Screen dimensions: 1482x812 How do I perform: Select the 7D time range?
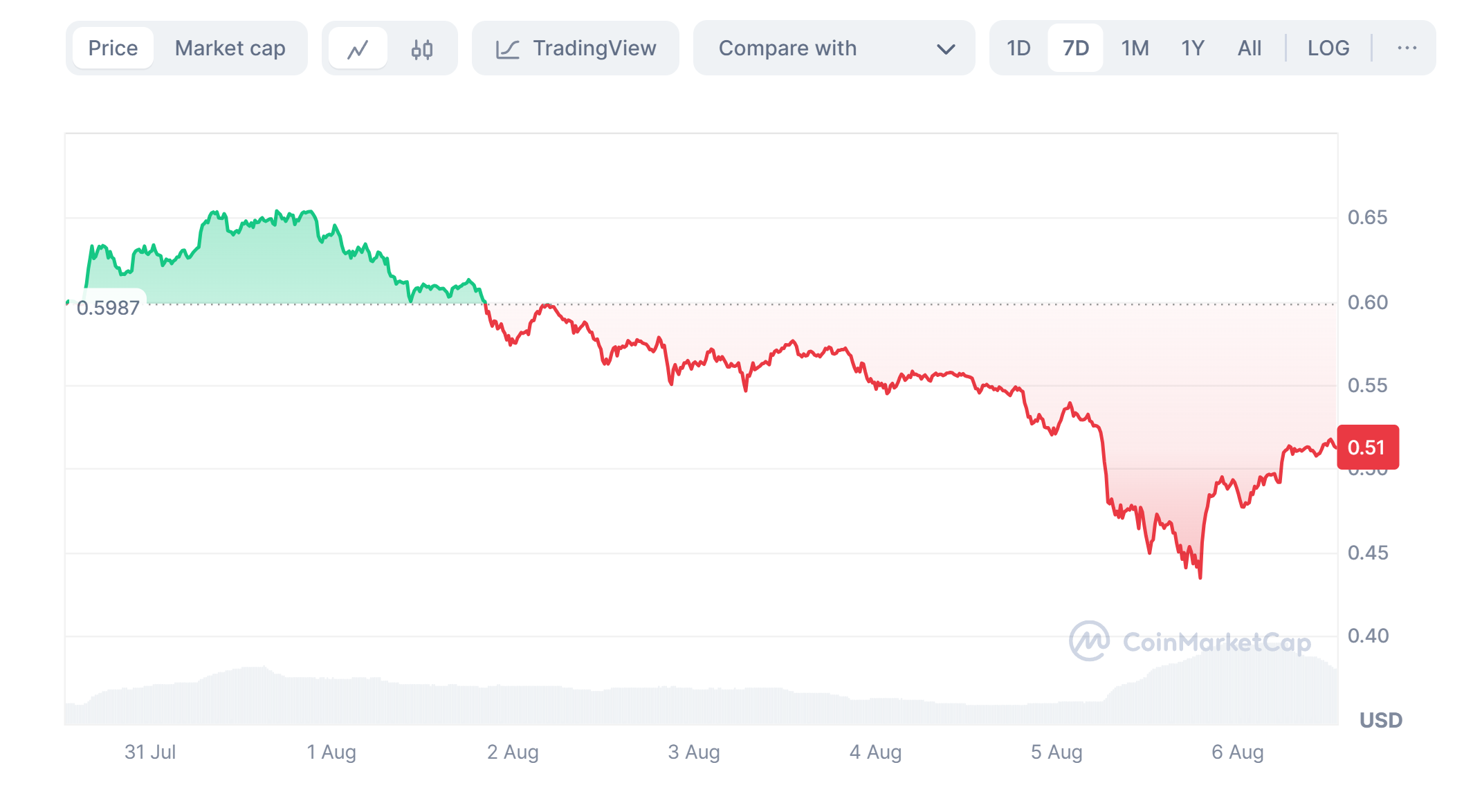coord(1075,48)
